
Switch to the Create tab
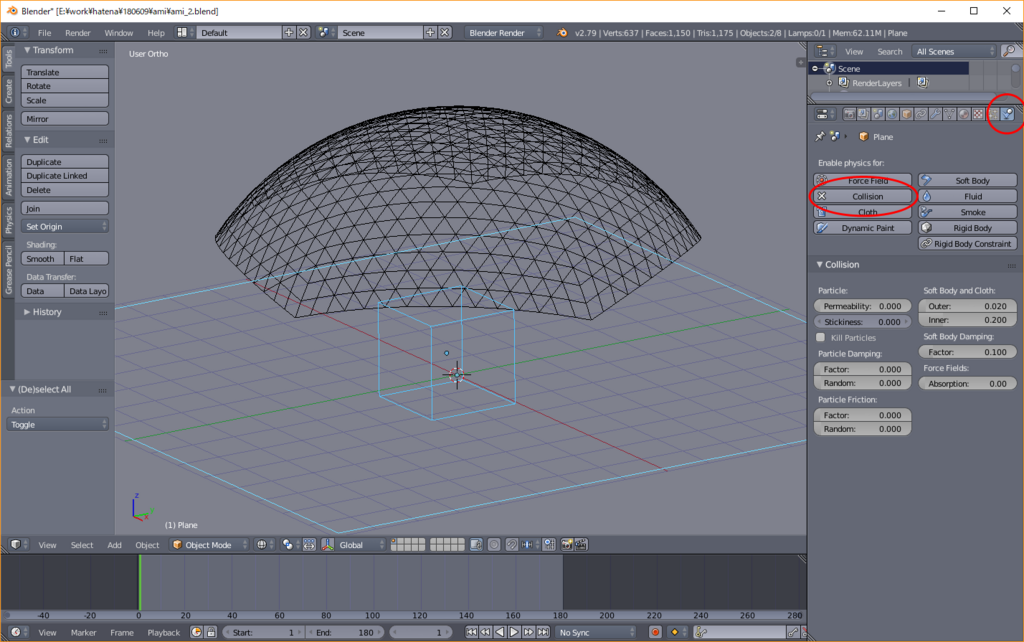[9, 91]
